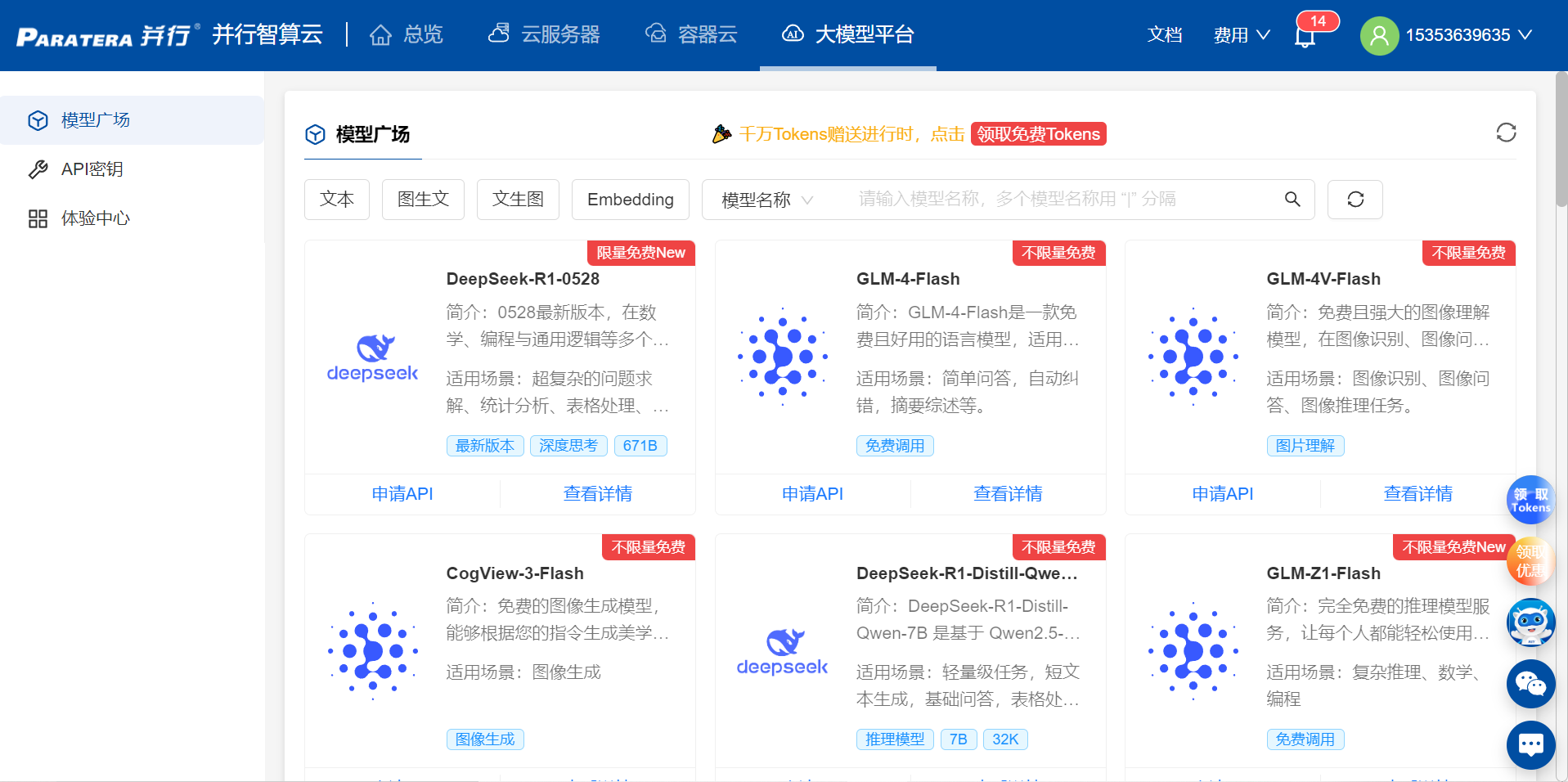The width and height of the screenshot is (1568, 782).
Task: Expand the account 15353639635 dropdown
Action: (1468, 35)
